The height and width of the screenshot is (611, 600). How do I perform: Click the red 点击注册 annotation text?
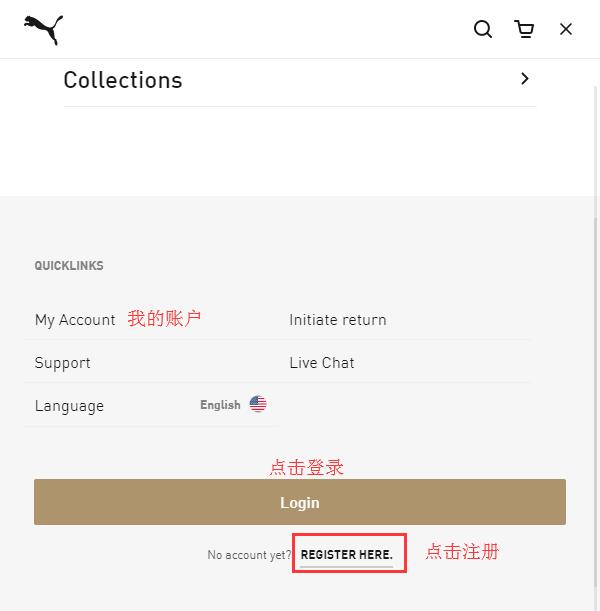coord(462,551)
